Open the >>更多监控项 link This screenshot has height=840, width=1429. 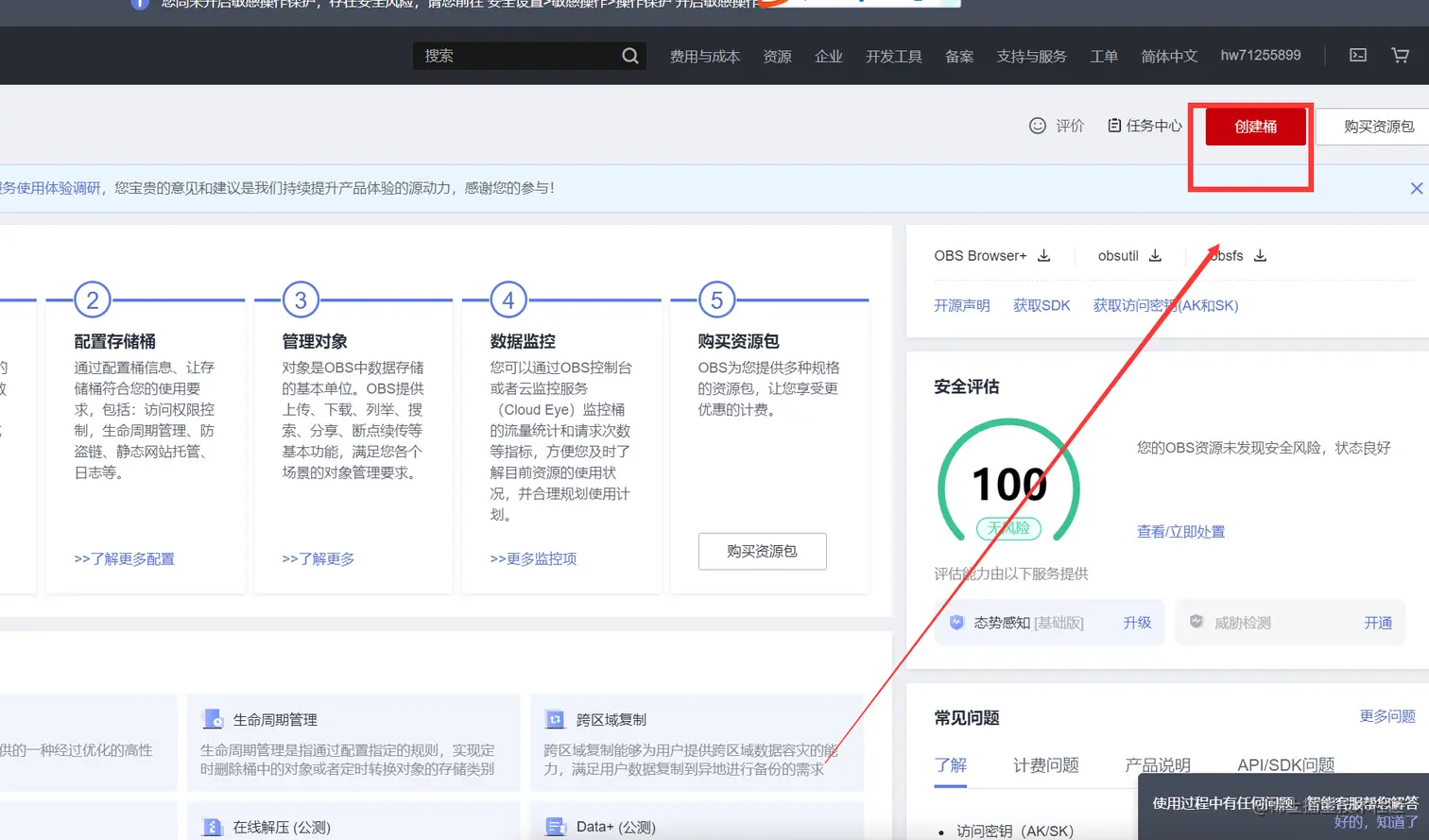pos(534,558)
